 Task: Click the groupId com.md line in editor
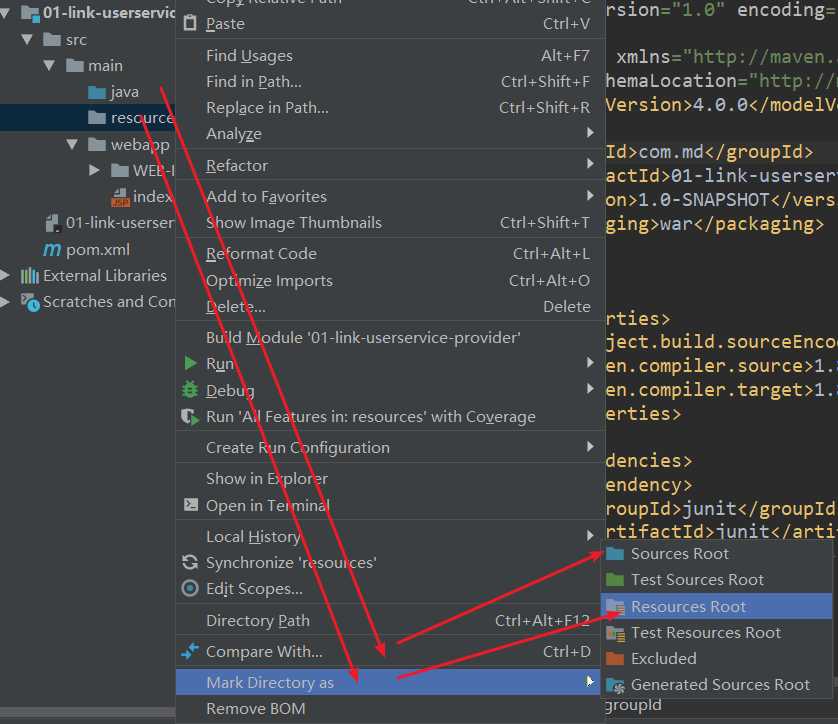click(x=709, y=152)
